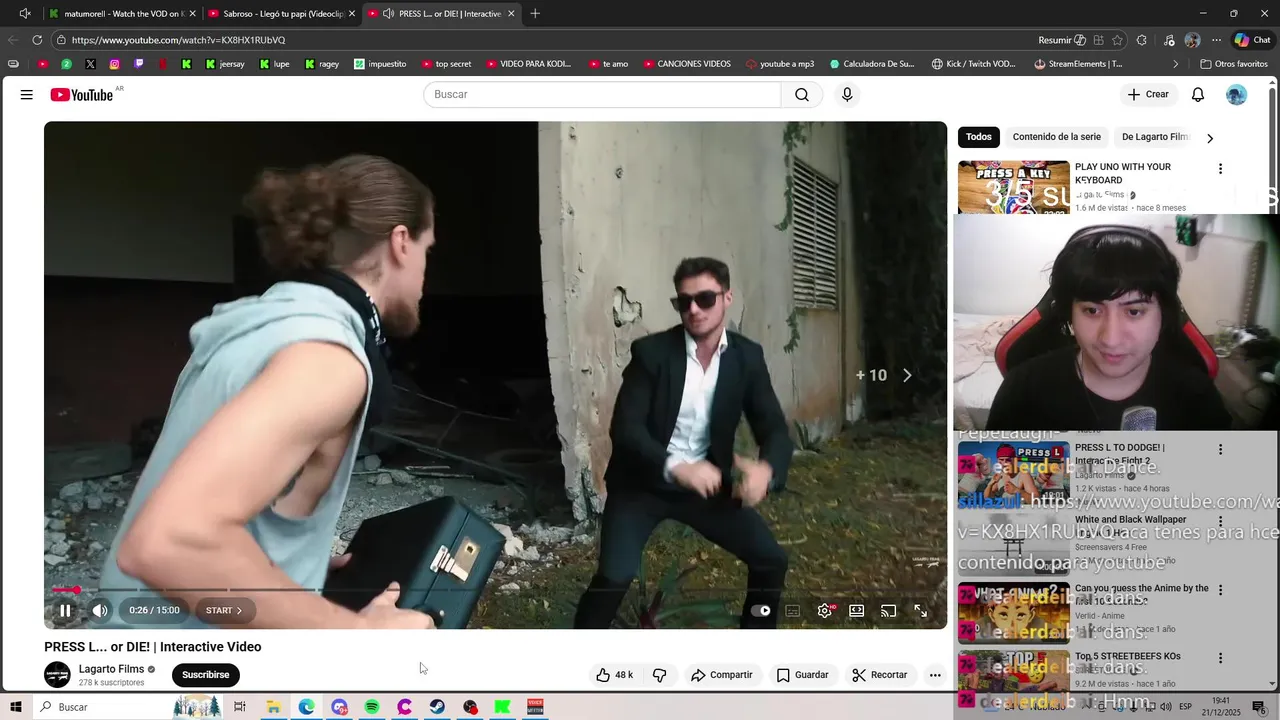
Task: Open options for PLAY UNO WITH YOUR KEYBOARD
Action: (1220, 169)
